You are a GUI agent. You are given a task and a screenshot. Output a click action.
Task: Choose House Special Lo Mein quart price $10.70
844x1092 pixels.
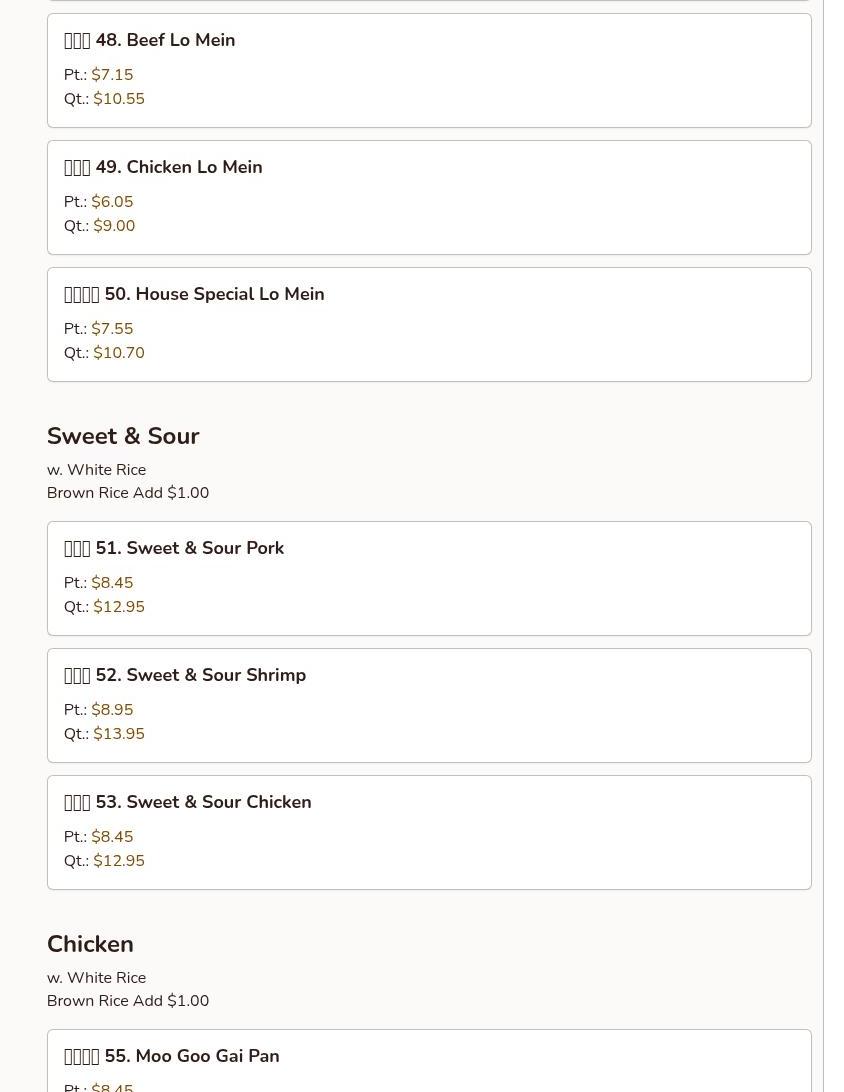click(x=119, y=353)
